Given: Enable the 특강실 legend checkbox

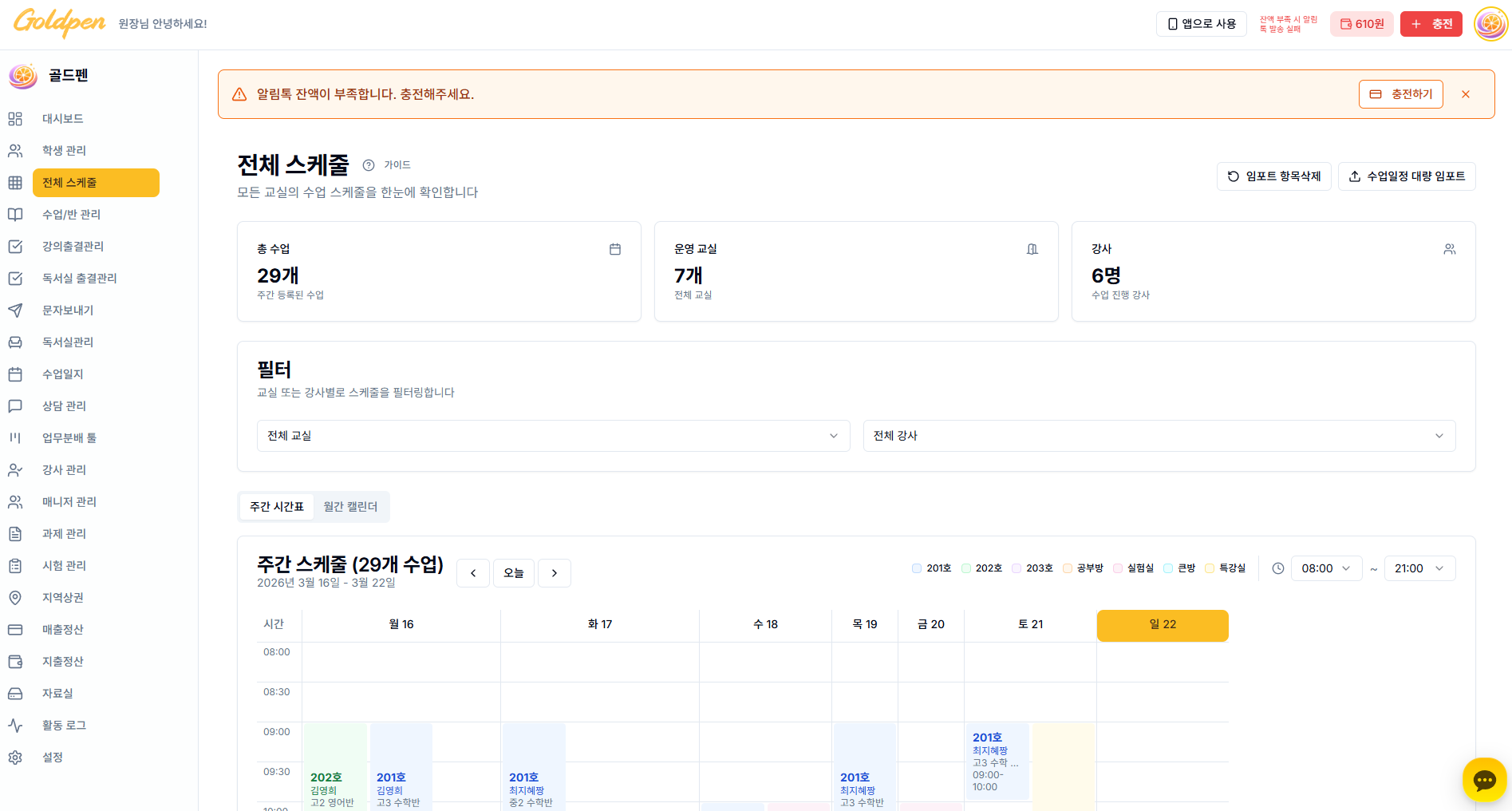Looking at the screenshot, I should 1210,568.
